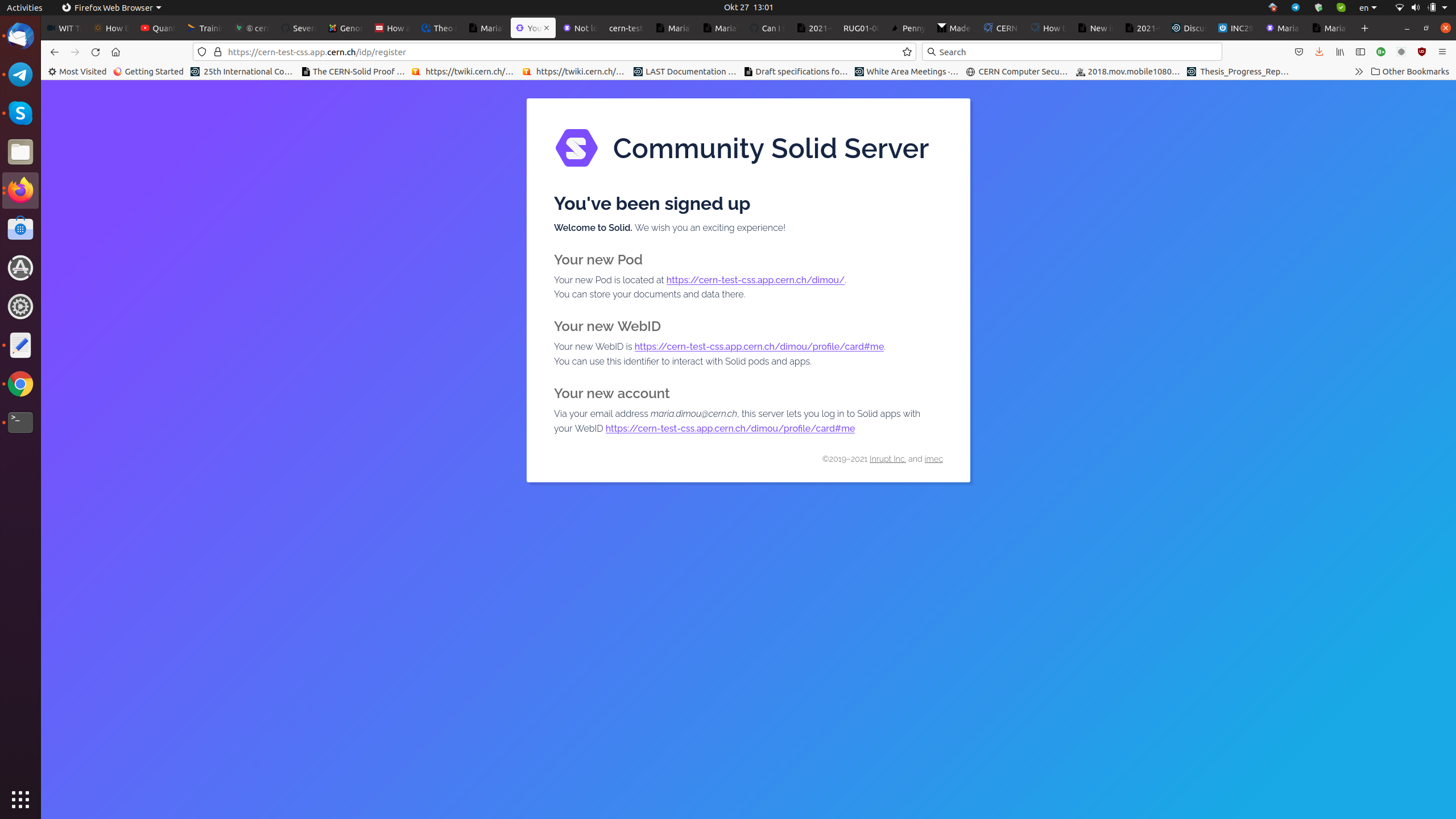Screen dimensions: 1456x819
Task: Show more bookmarks chevron
Action: (1359, 72)
